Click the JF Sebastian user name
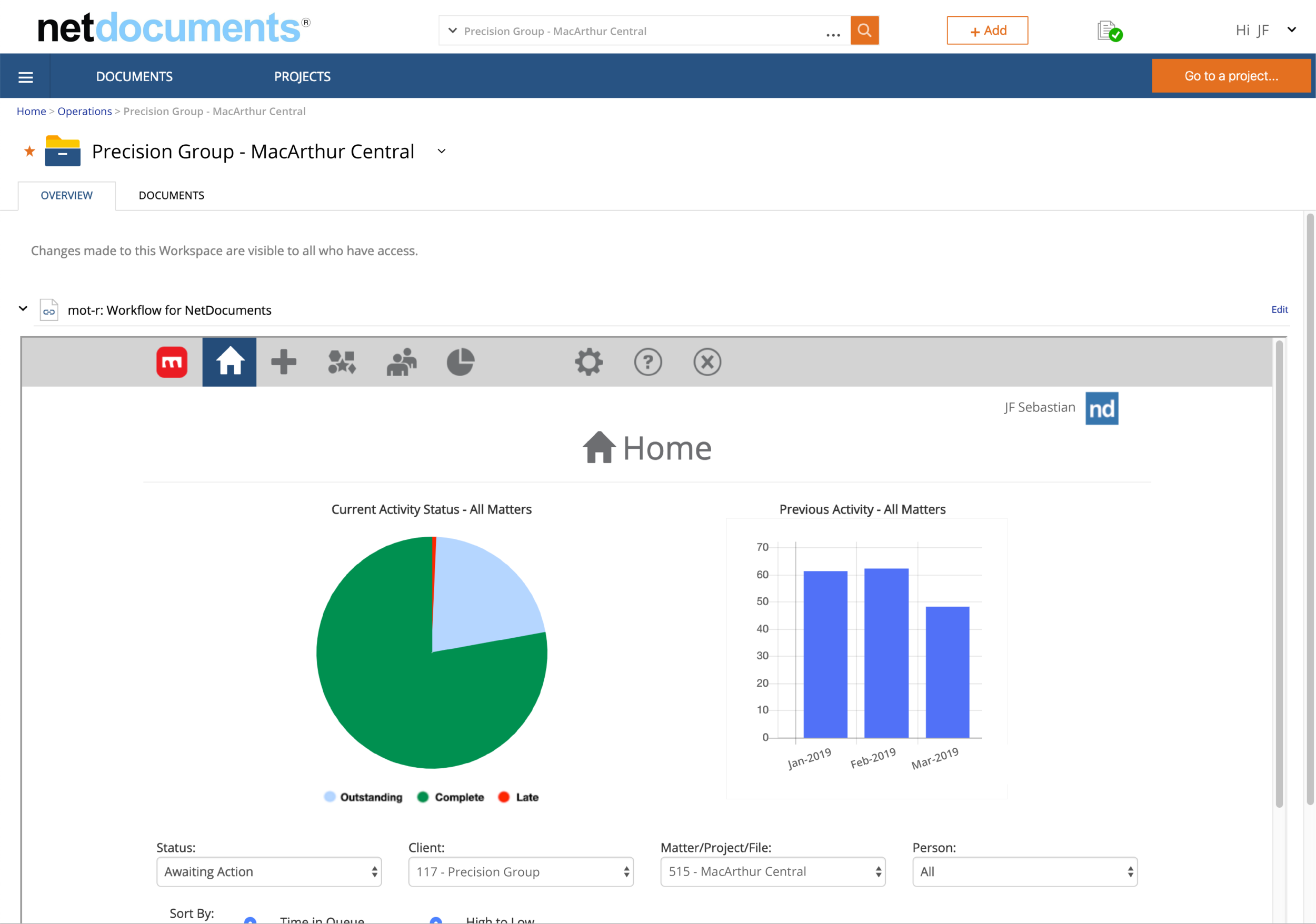Viewport: 1316px width, 924px height. tap(1039, 407)
